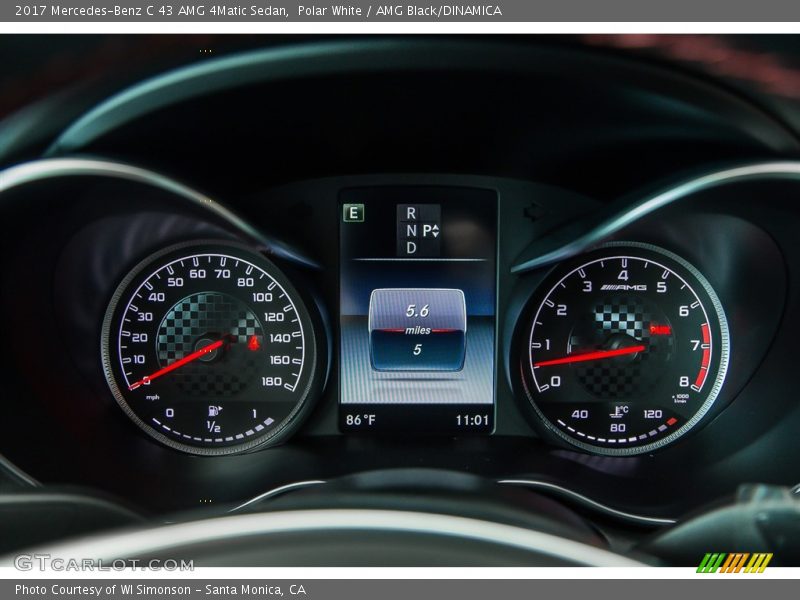The height and width of the screenshot is (600, 800).
Task: Click the tachometer red needle
Action: point(589,356)
